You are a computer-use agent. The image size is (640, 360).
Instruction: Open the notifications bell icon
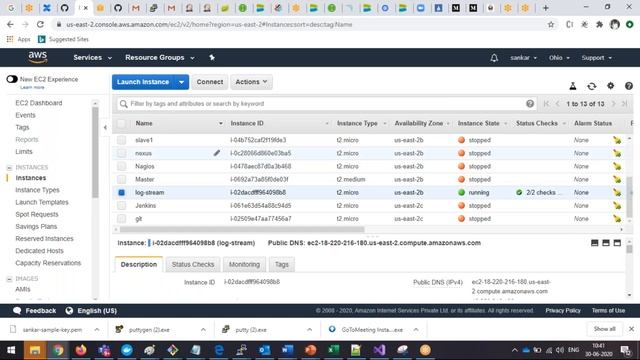click(x=494, y=58)
